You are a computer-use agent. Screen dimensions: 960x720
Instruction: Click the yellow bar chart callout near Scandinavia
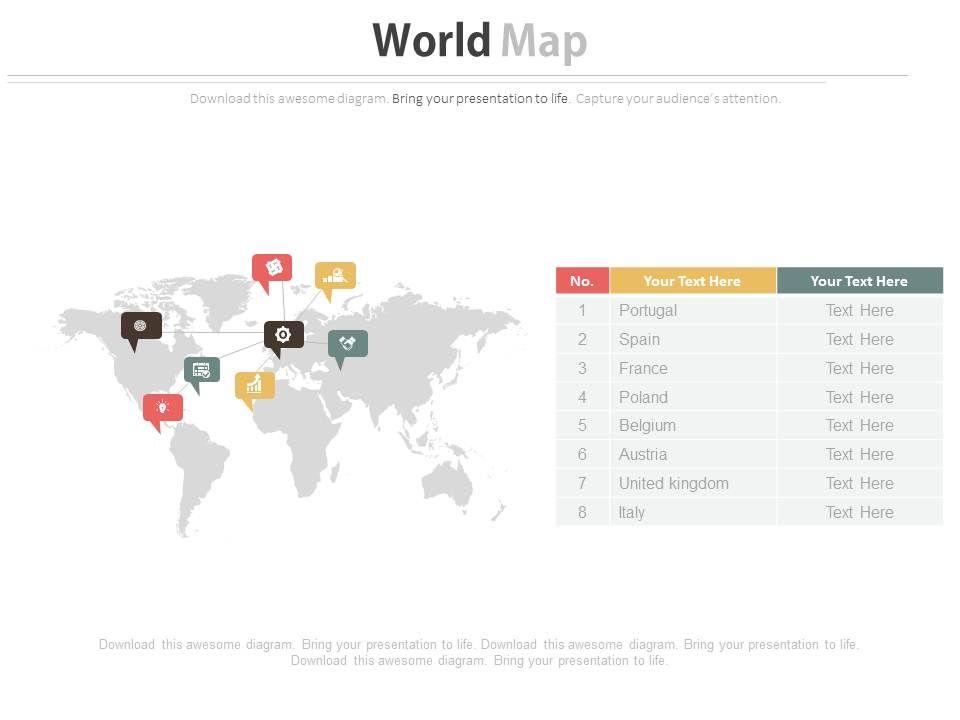tap(335, 275)
